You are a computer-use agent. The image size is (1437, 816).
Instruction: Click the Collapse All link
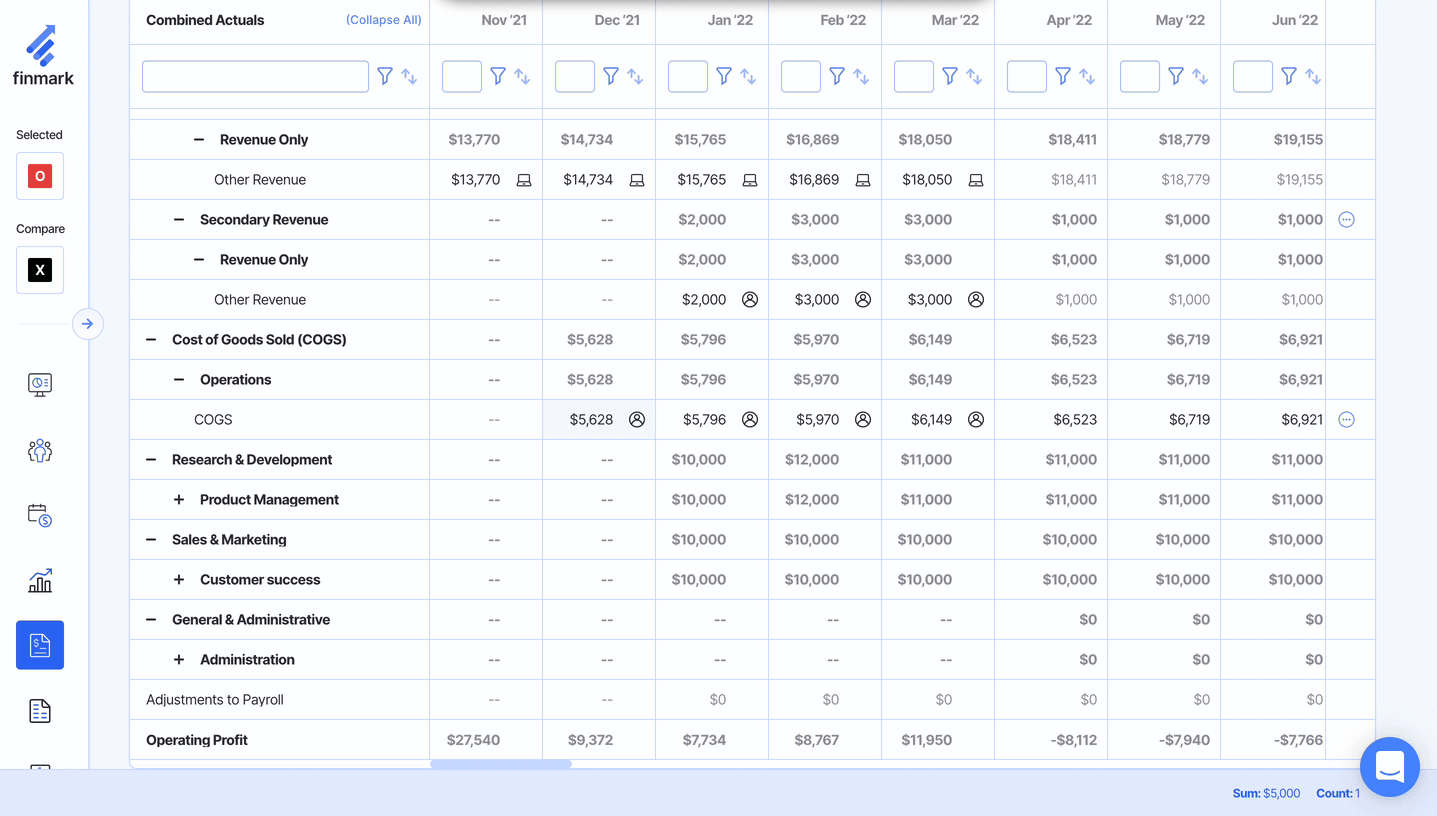[383, 20]
